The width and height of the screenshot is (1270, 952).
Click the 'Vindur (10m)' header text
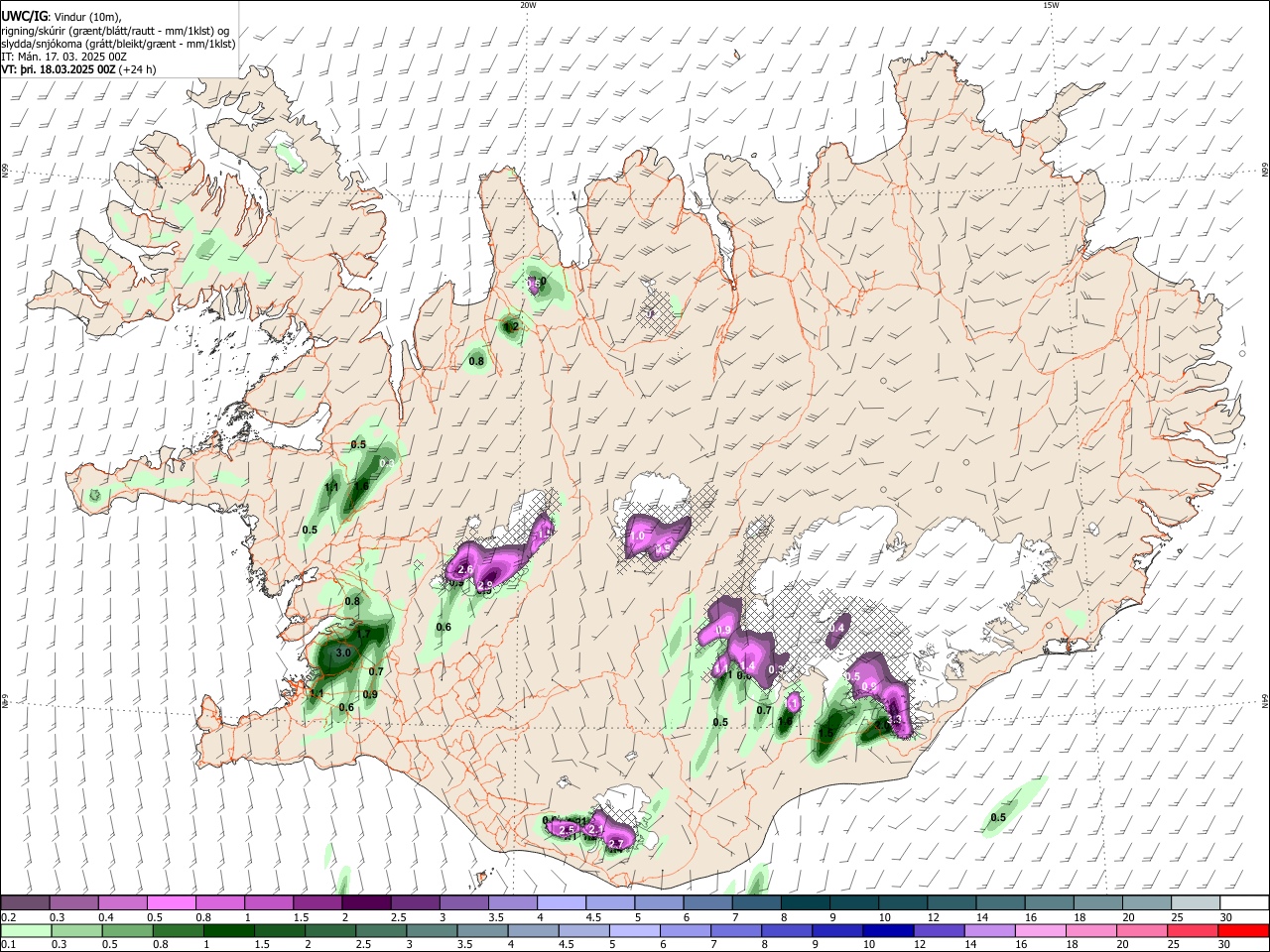(87, 16)
